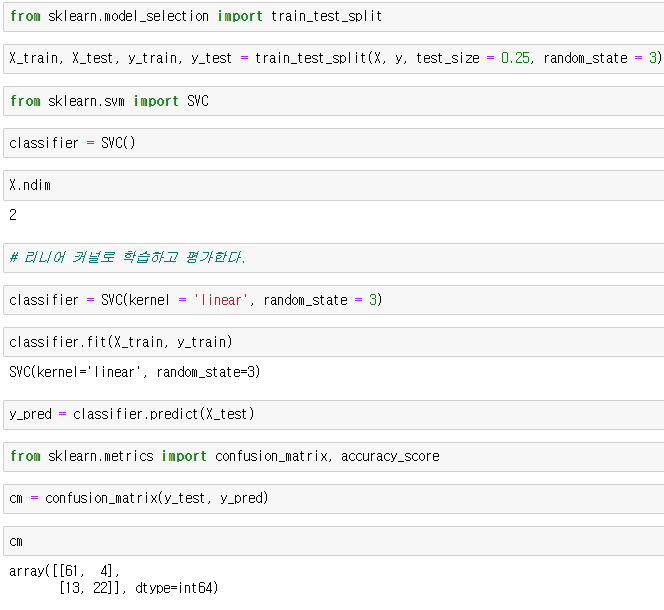Click the X_train, X_test split assignment cell
Image resolution: width=664 pixels, height=610 pixels.
coord(334,58)
